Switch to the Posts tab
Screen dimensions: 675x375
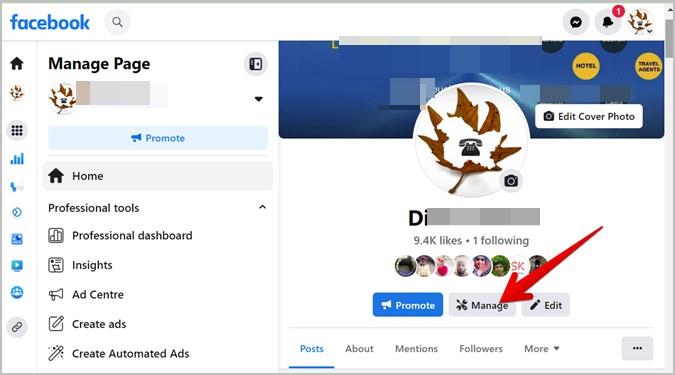coord(312,349)
